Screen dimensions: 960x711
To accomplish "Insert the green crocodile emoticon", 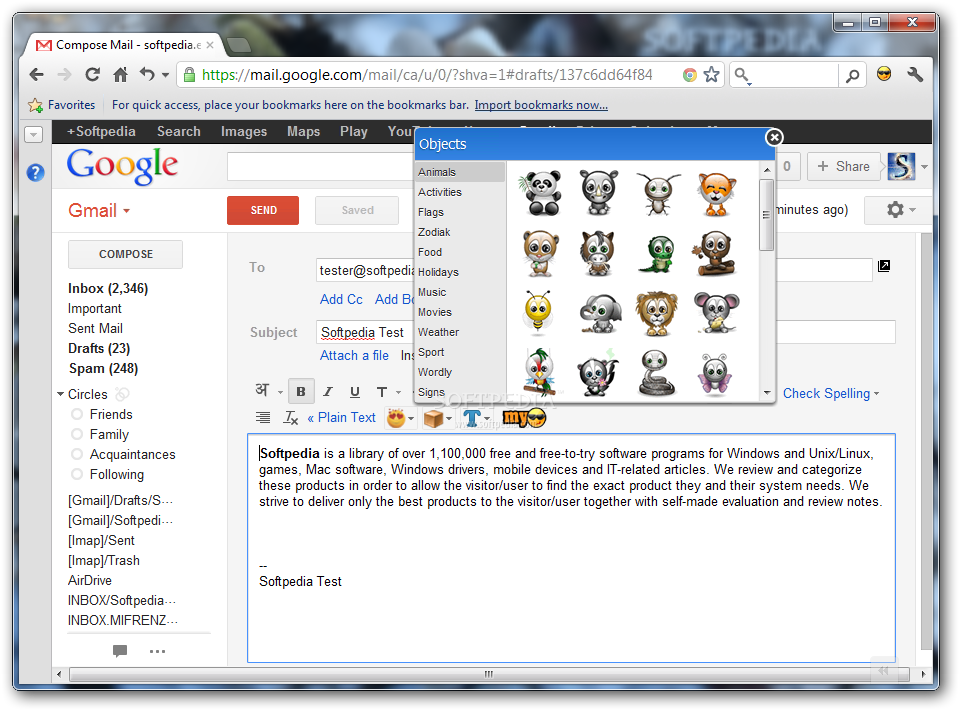I will coord(658,254).
